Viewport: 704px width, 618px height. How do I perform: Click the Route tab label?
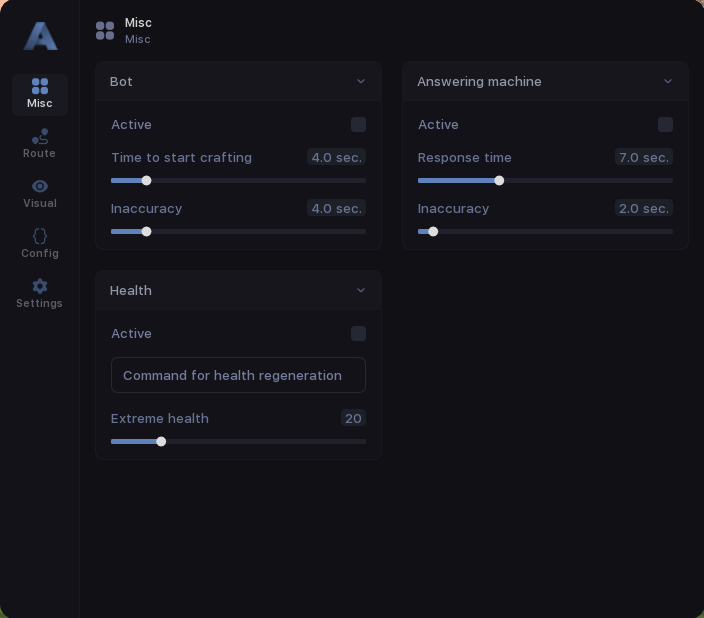[39, 154]
